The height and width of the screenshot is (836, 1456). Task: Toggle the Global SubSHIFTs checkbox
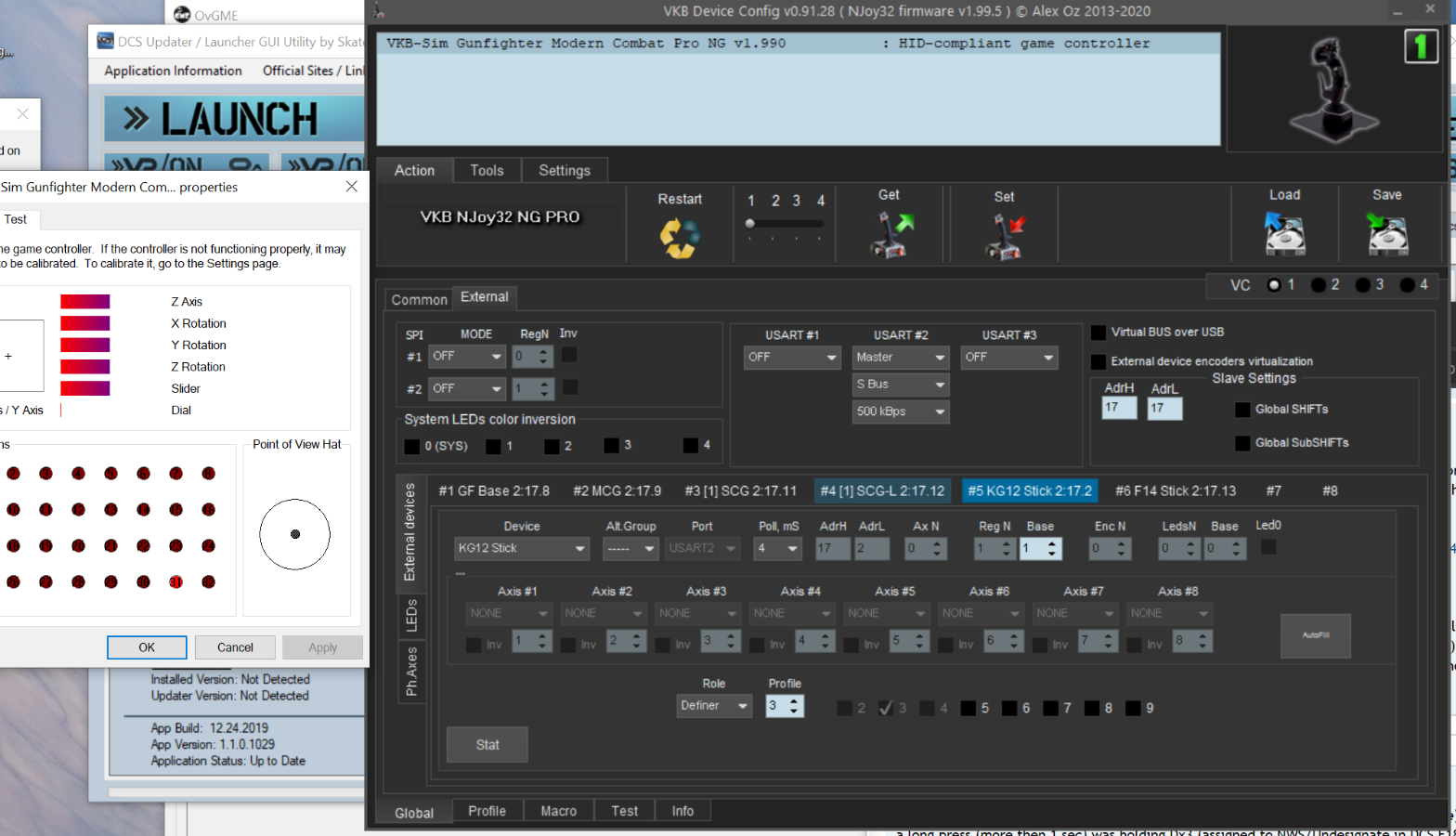pos(1242,443)
